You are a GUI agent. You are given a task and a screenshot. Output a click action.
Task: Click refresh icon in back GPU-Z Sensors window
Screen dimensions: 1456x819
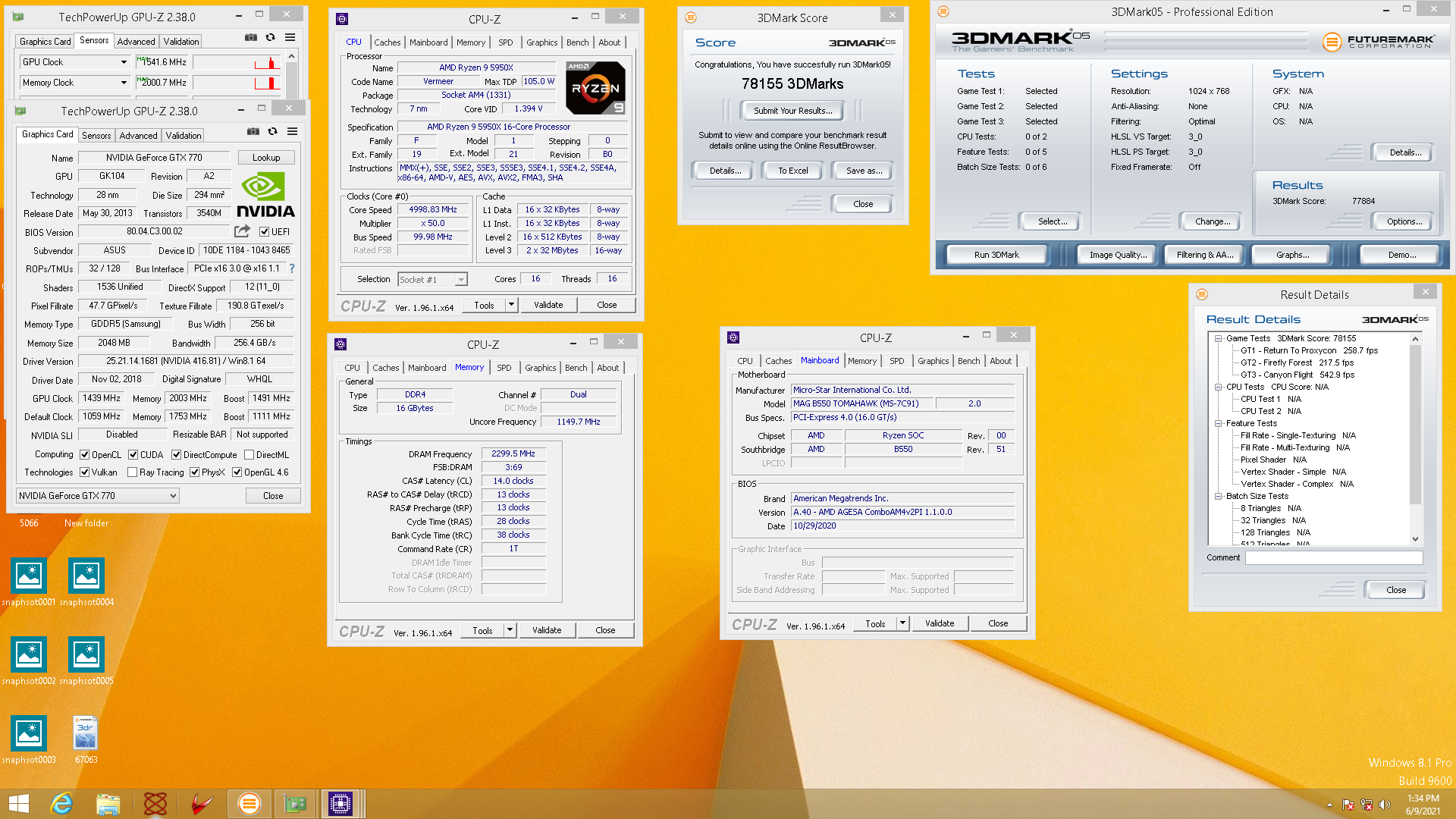coord(270,37)
